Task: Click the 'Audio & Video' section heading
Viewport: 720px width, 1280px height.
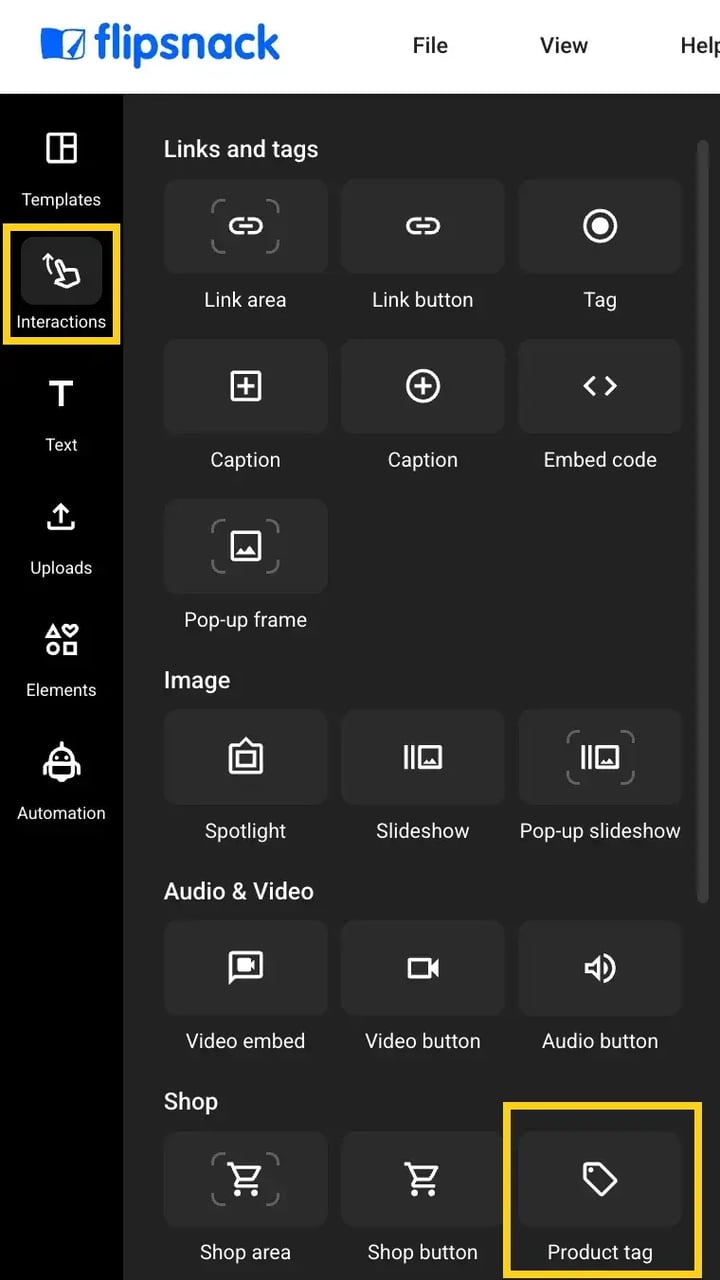Action: 239,891
